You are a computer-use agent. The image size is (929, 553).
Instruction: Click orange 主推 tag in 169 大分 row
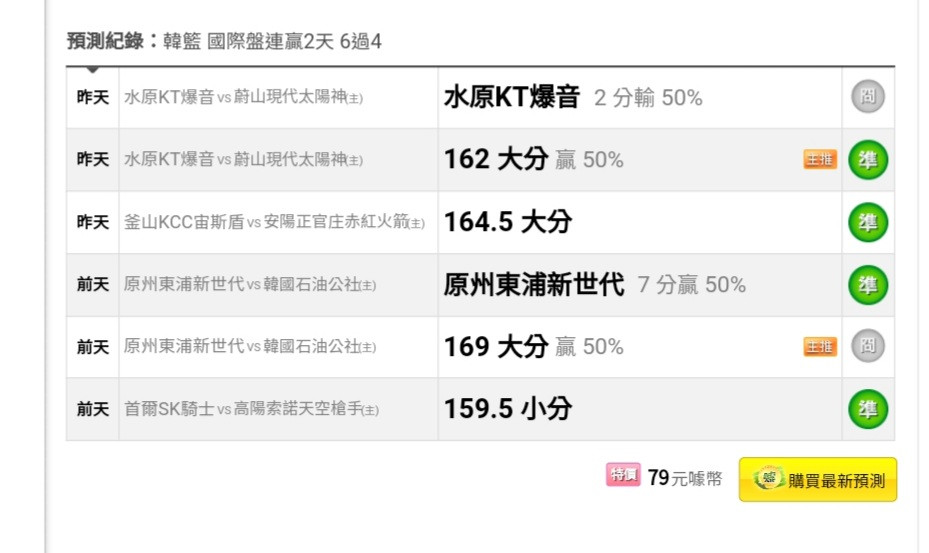(x=820, y=346)
